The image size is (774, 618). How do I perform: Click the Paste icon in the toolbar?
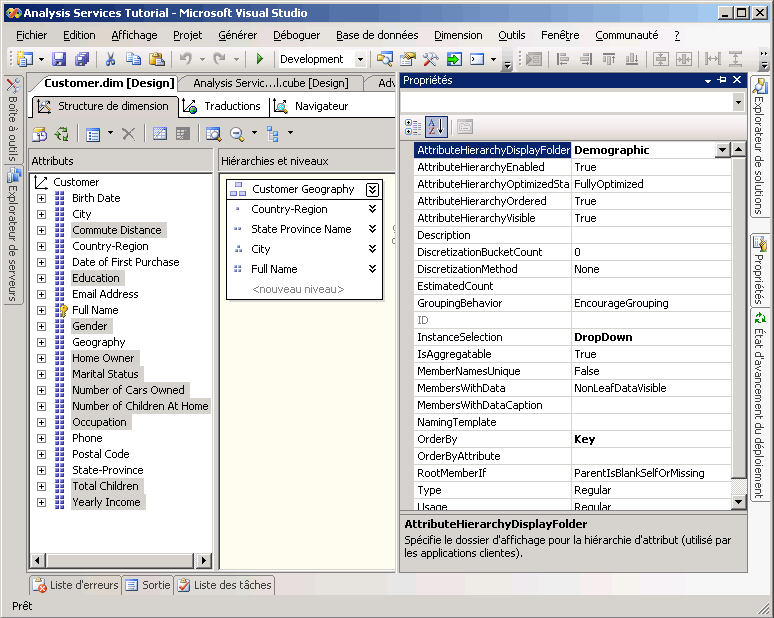[x=157, y=59]
